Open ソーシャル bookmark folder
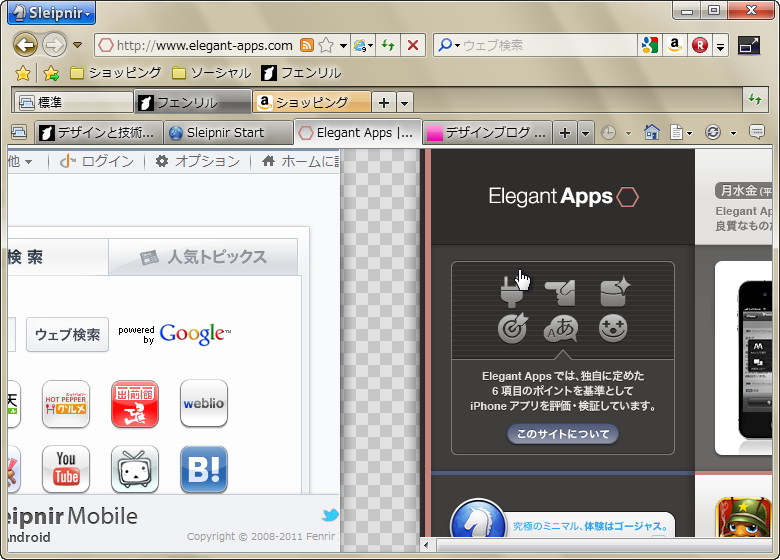This screenshot has height=560, width=780. tap(211, 73)
